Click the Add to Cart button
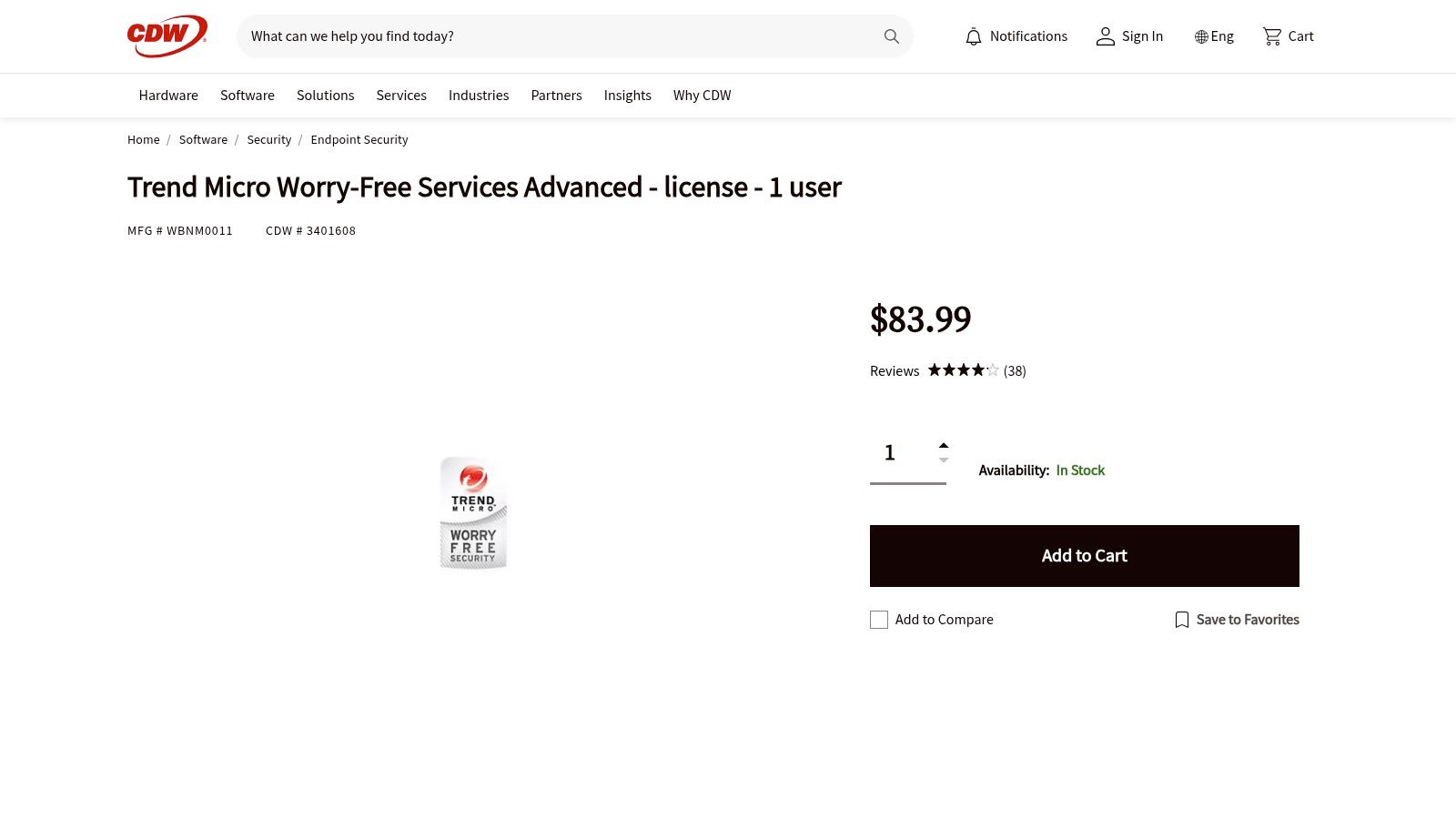The image size is (1456, 819). 1084,555
